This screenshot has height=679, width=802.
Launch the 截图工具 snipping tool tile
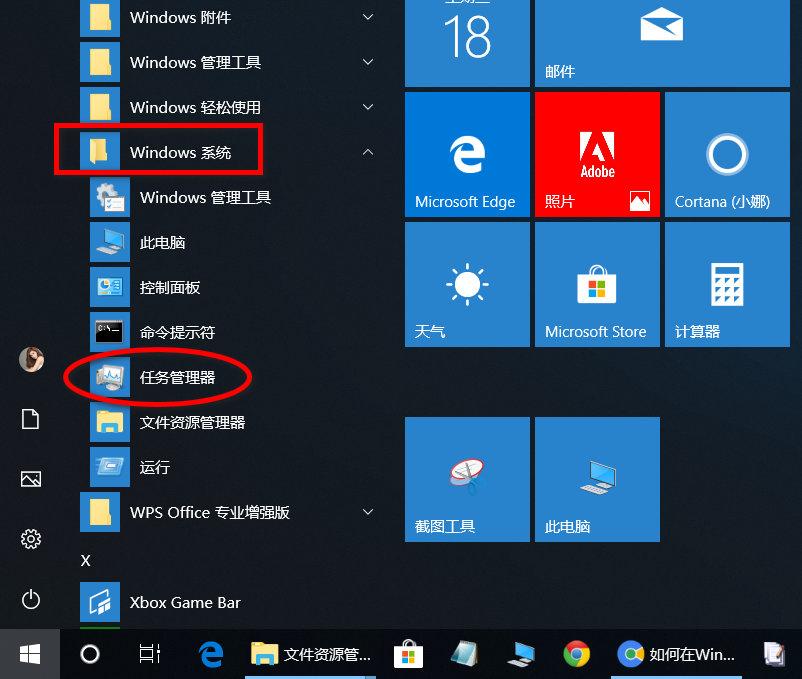[466, 479]
